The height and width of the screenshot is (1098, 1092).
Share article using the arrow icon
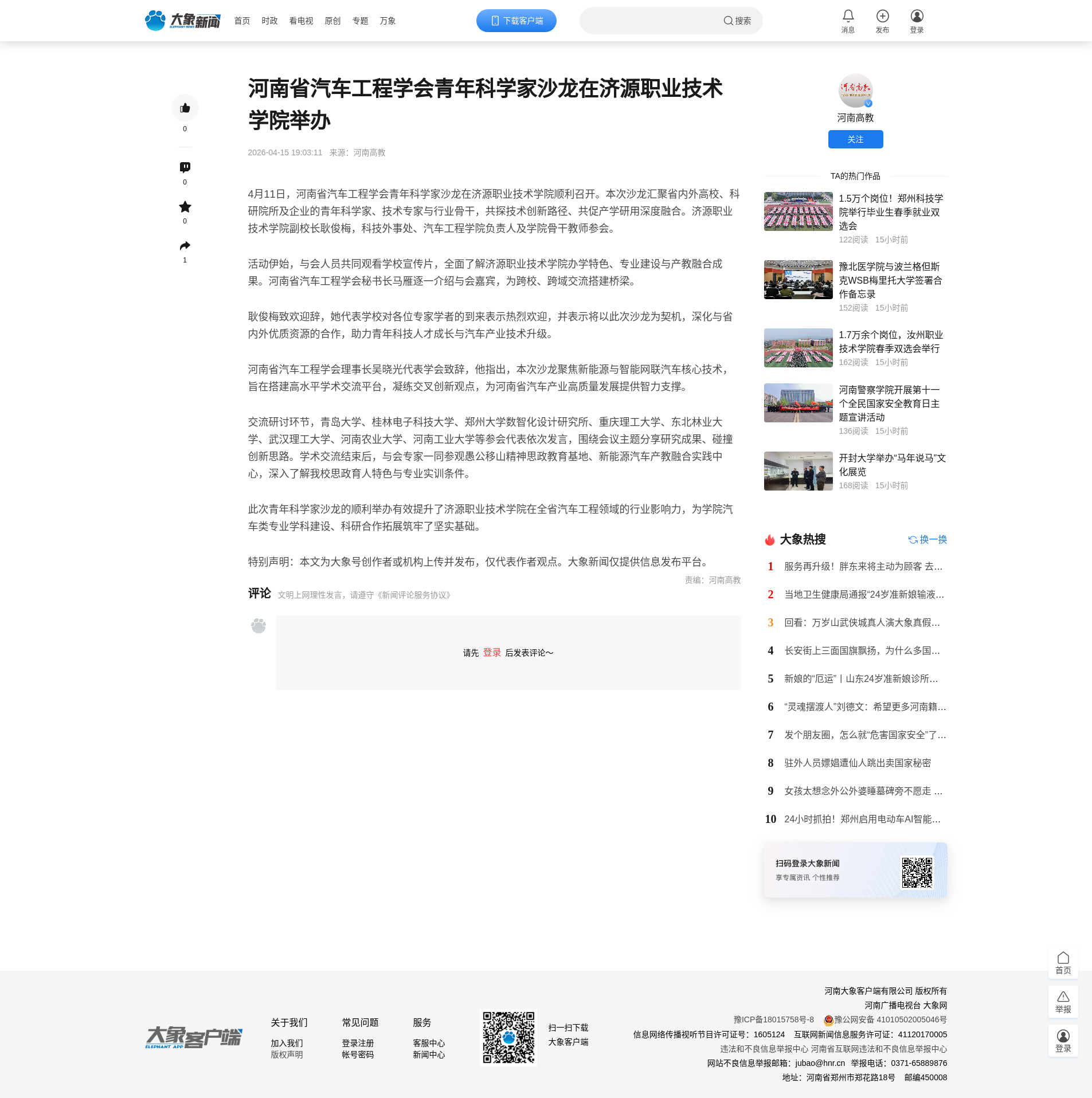[185, 246]
